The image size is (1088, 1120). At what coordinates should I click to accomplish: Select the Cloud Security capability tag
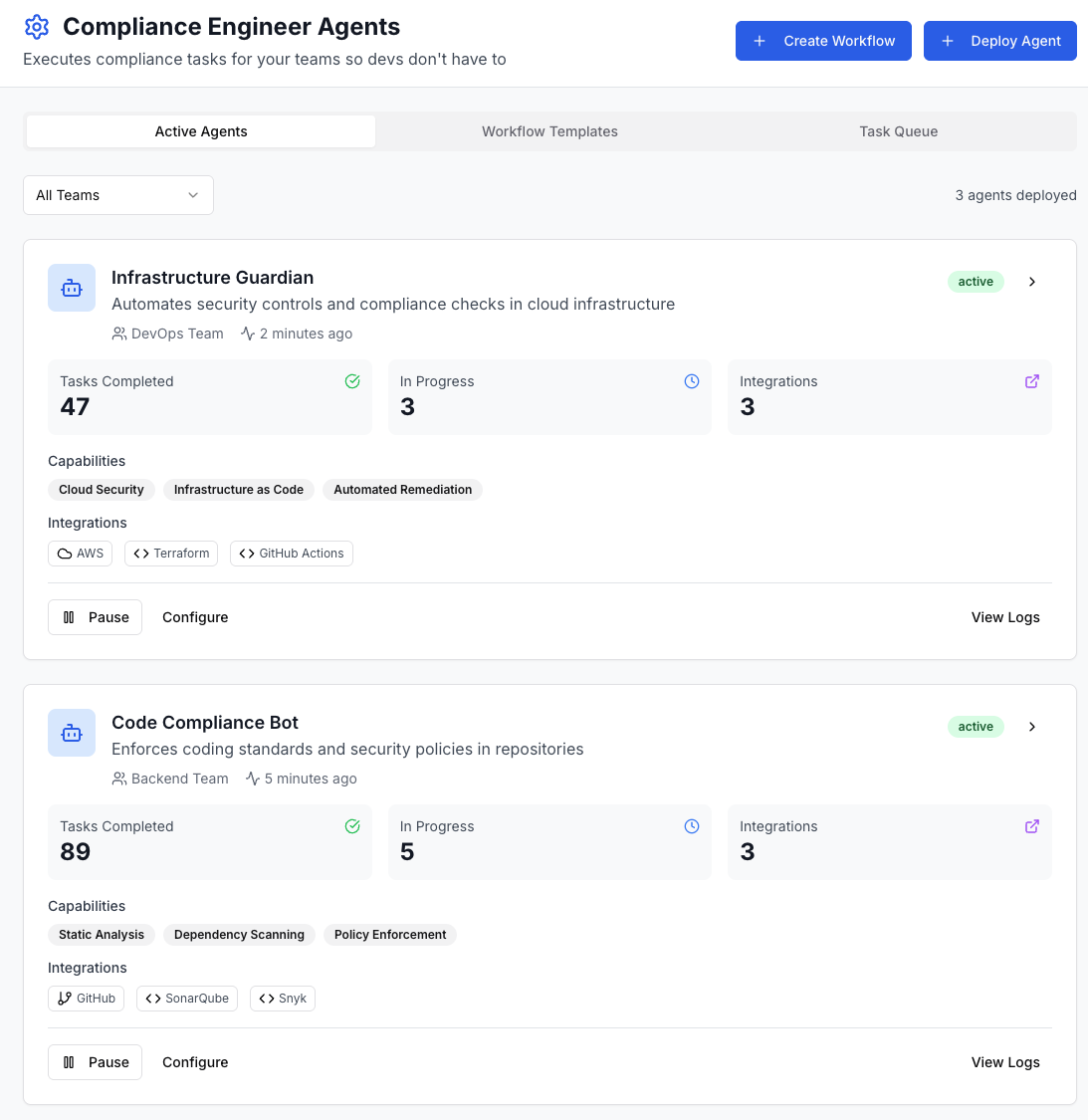102,489
